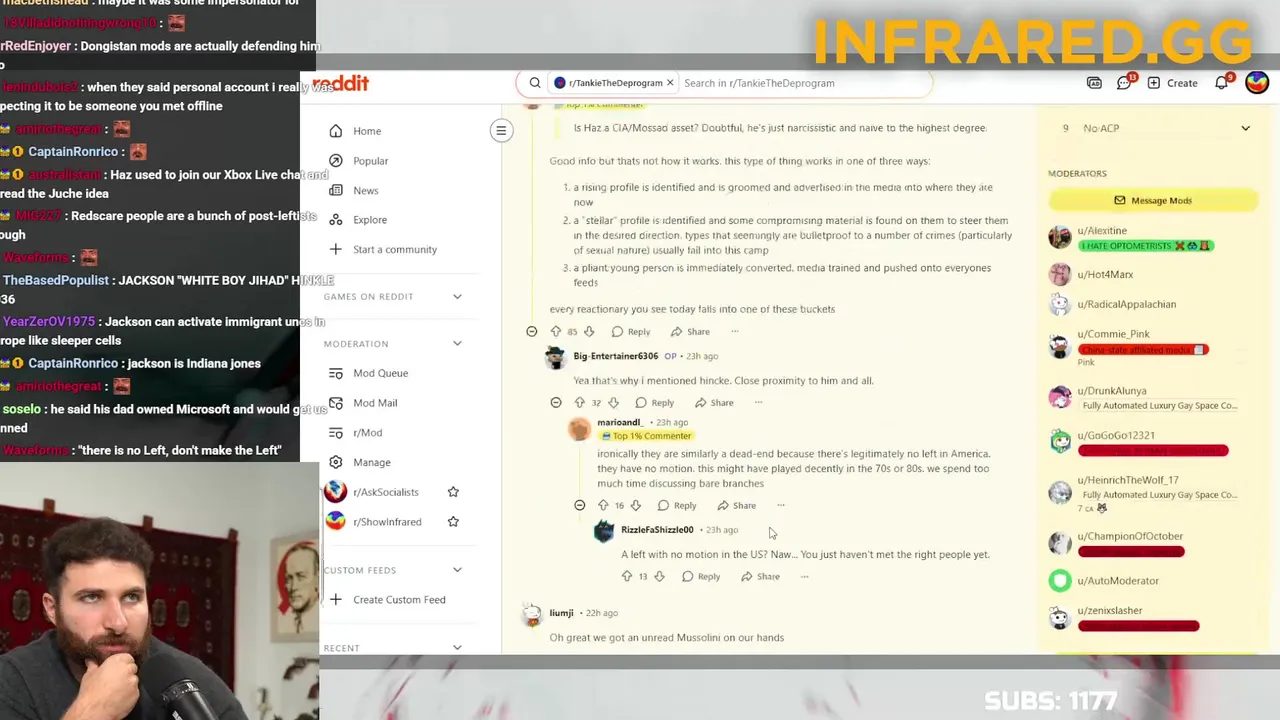1280x720 pixels.
Task: Collapse Big-Entertainer6306's comment thread
Action: pos(556,403)
